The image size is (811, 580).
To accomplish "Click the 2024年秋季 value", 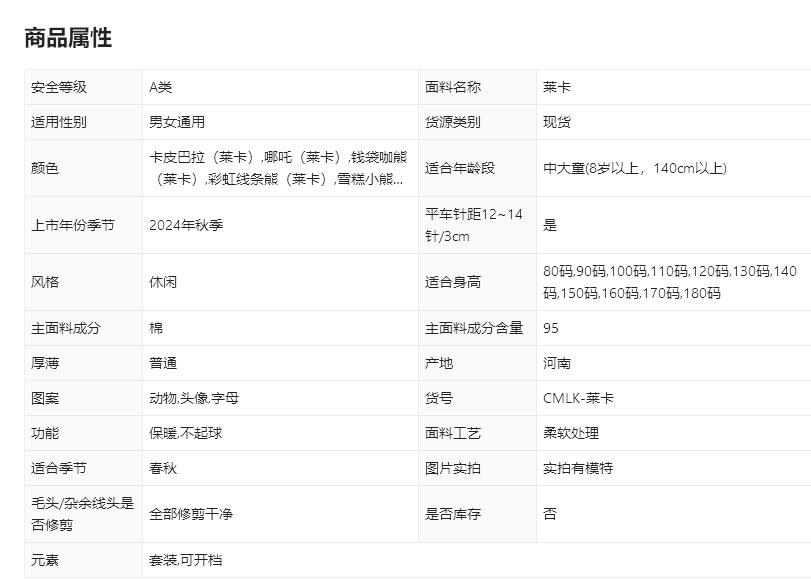I will point(186,225).
